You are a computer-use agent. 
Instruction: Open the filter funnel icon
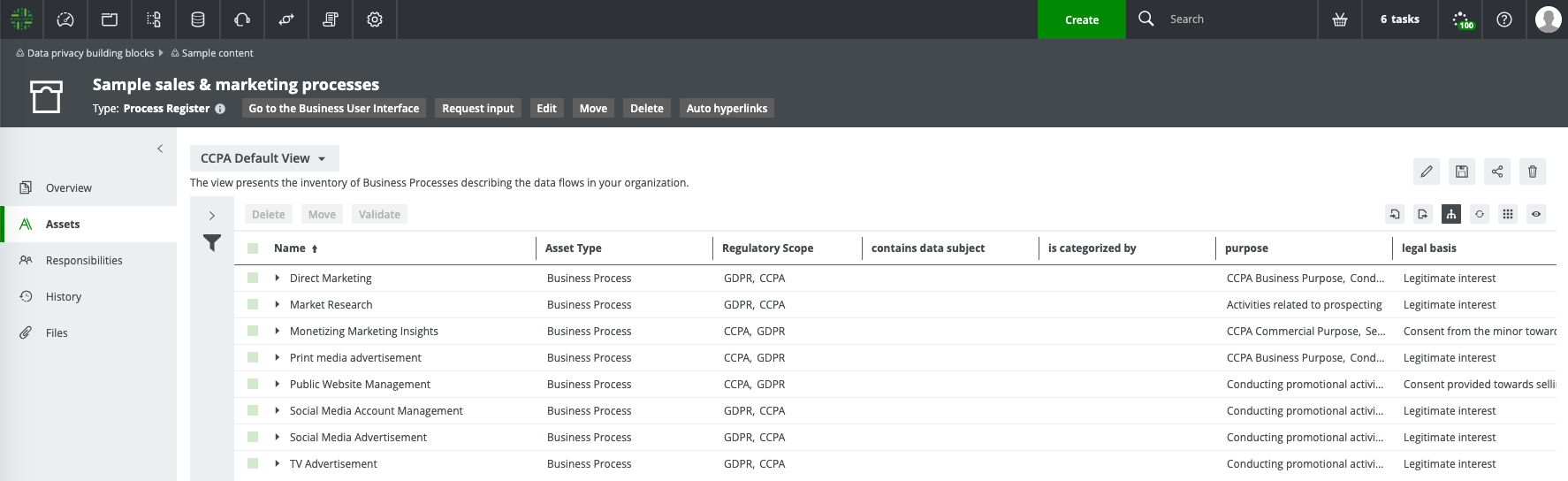[212, 242]
